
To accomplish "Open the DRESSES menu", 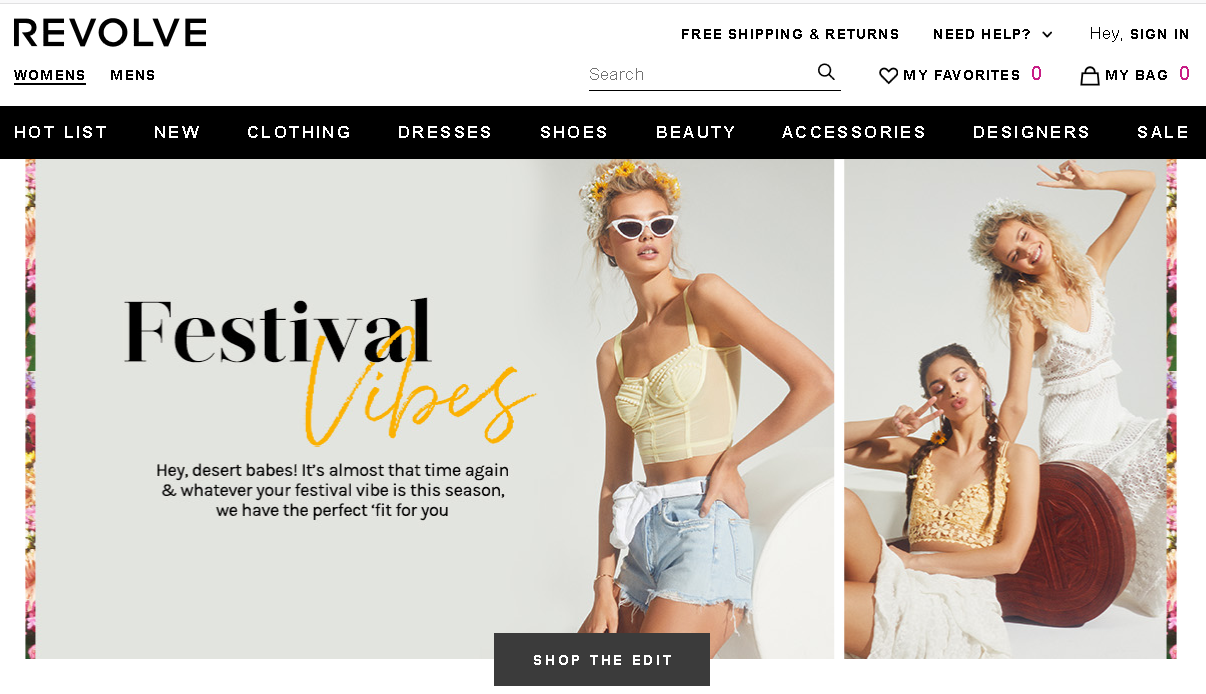I will pos(445,132).
